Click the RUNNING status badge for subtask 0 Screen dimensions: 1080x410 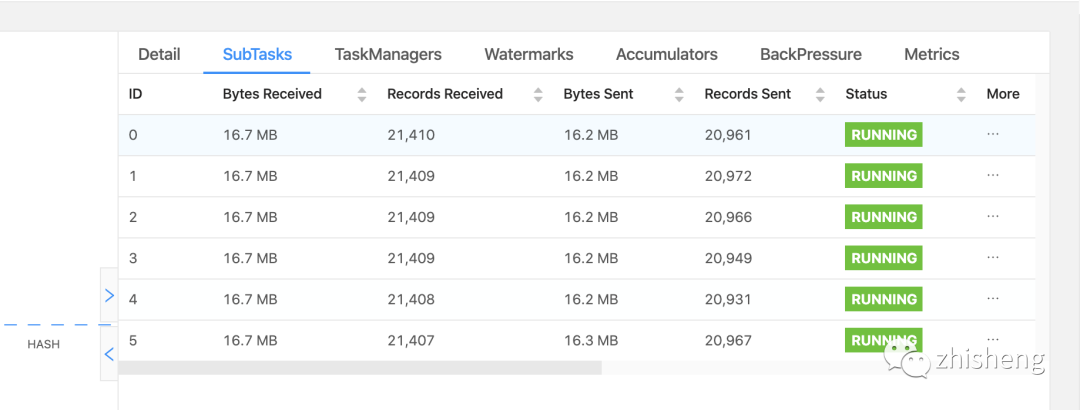point(884,135)
